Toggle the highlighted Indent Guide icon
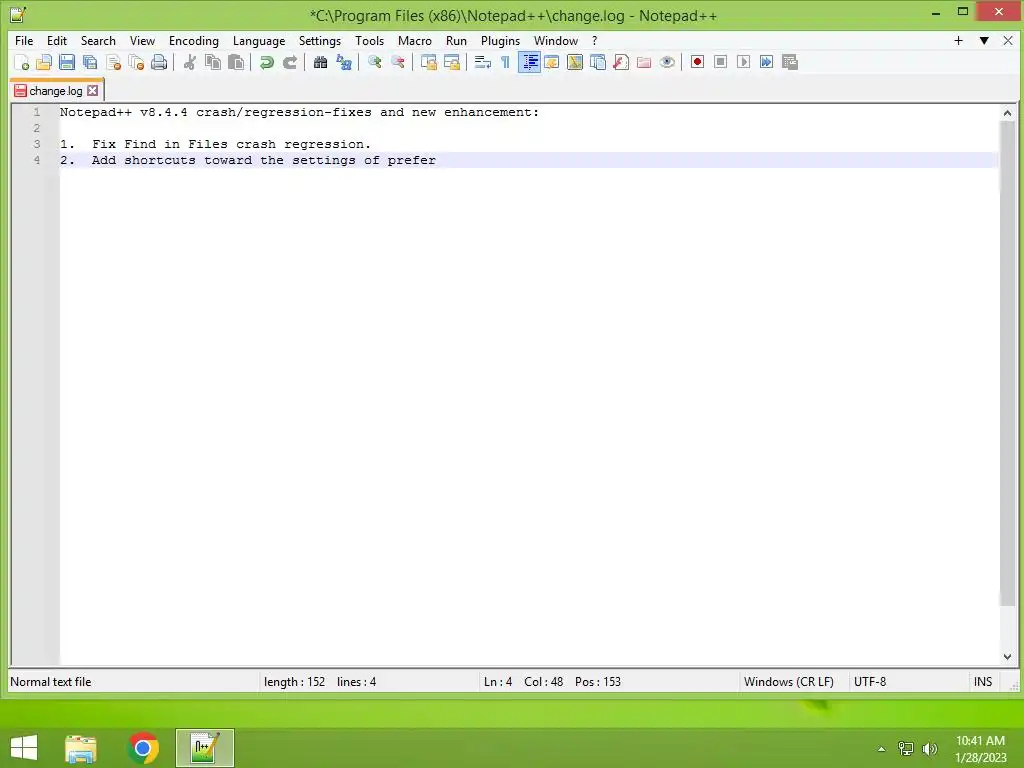The image size is (1024, 768). pos(529,62)
